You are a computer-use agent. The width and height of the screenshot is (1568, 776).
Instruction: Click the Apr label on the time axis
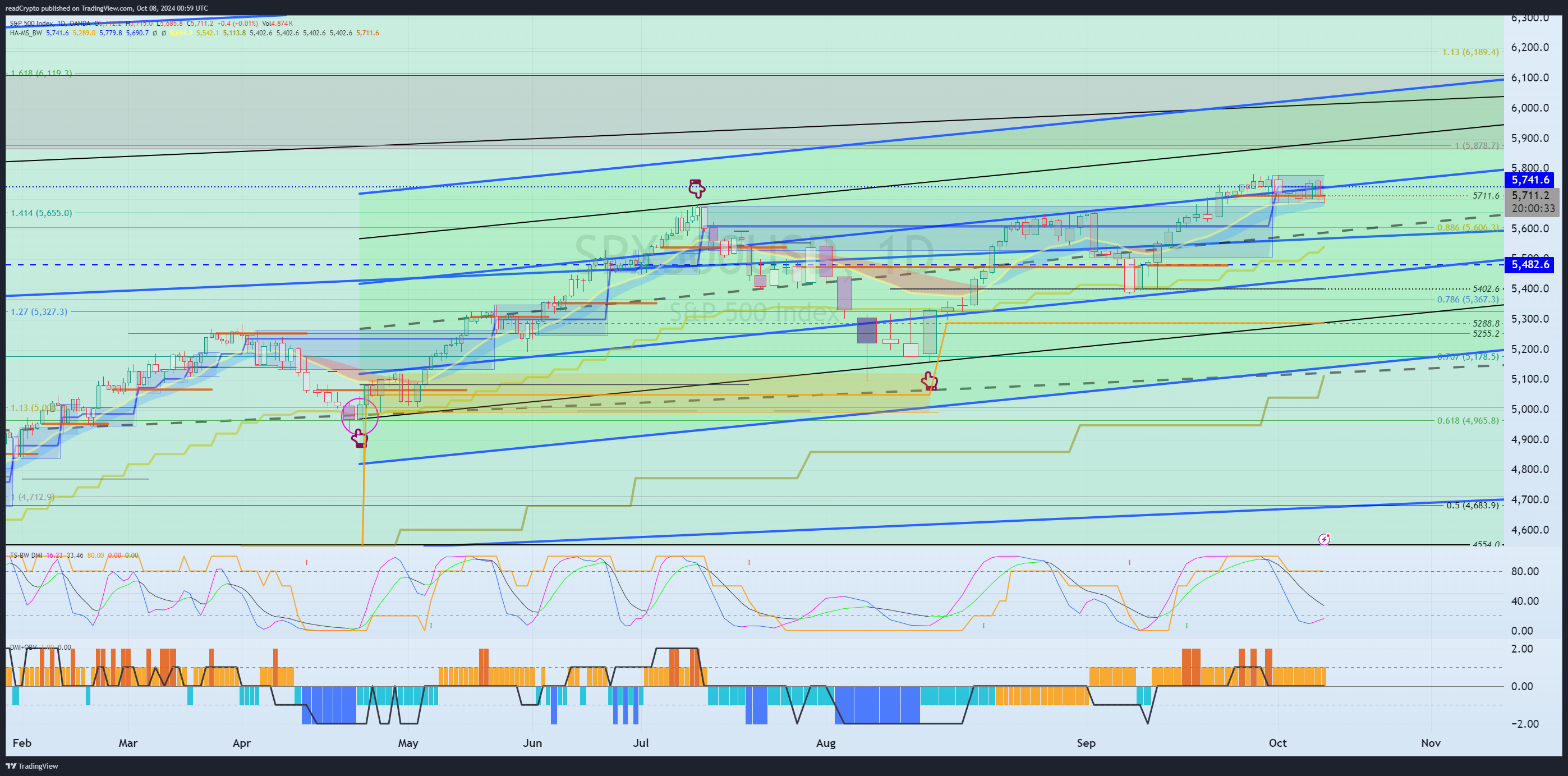(x=242, y=743)
